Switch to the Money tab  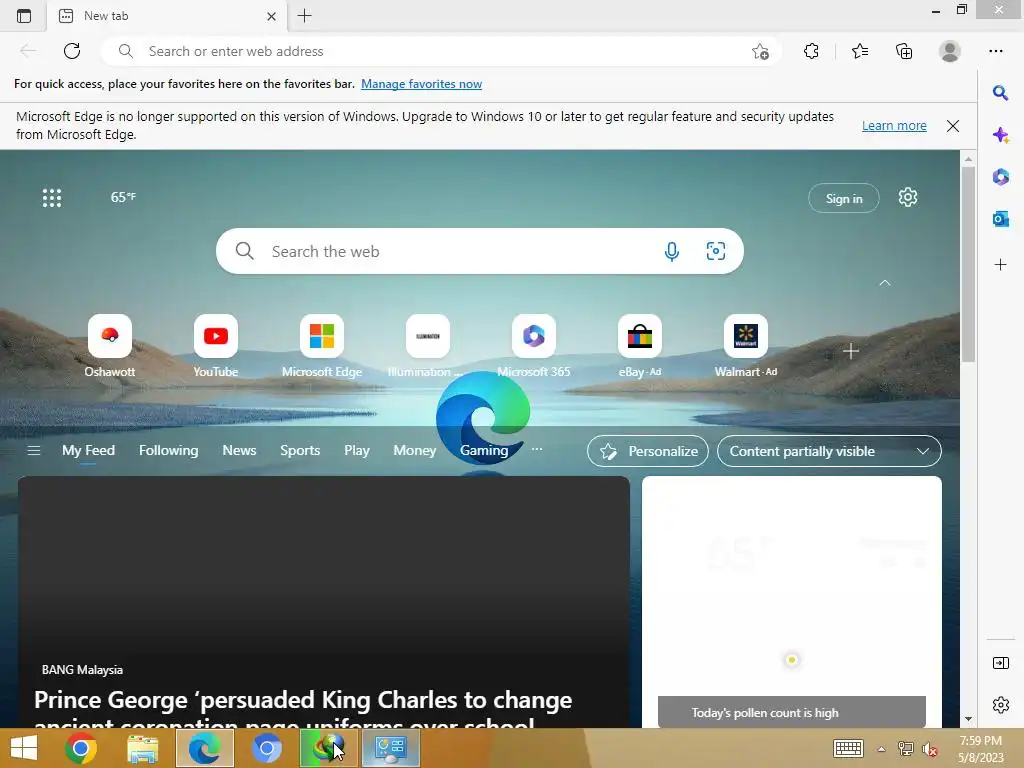[x=415, y=451]
